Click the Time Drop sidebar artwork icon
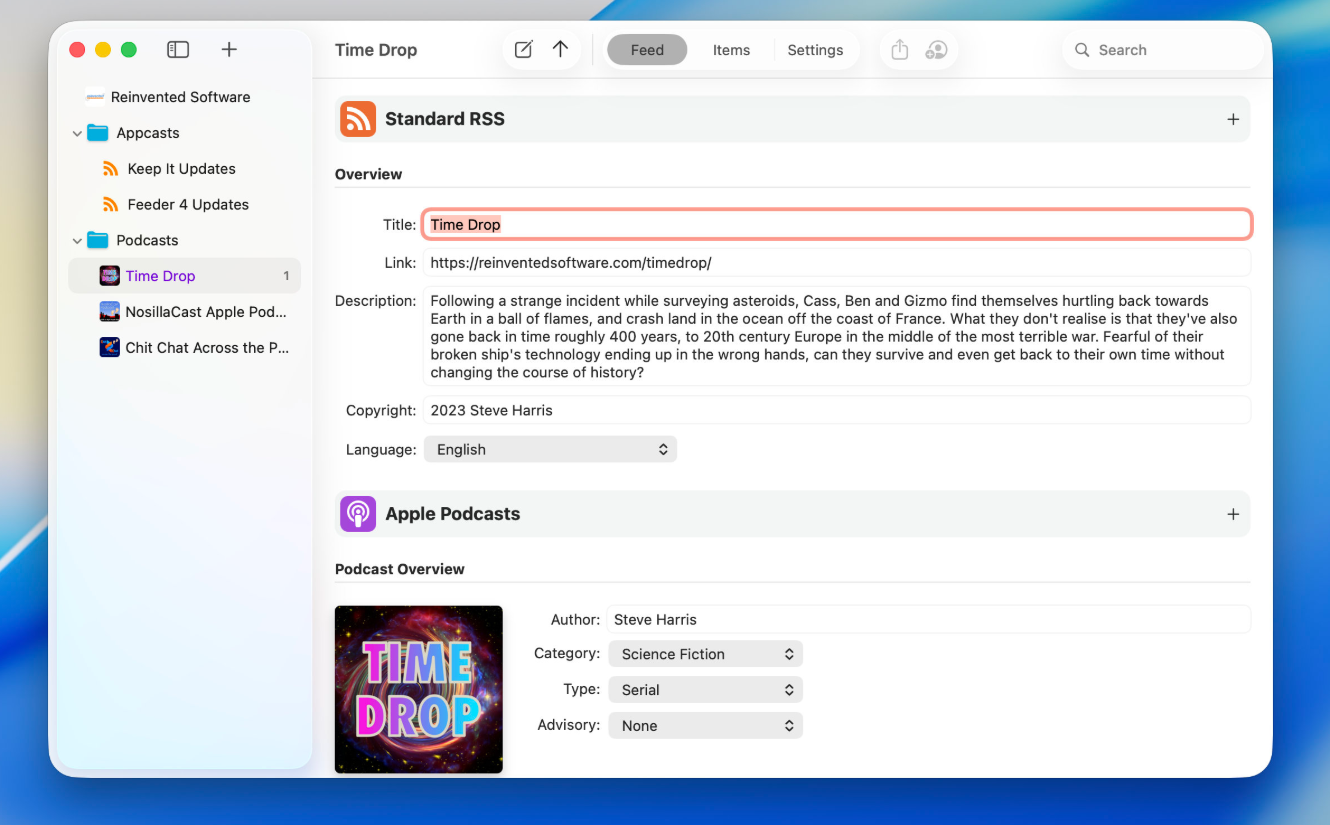Screen dimensions: 1330x825 point(110,276)
